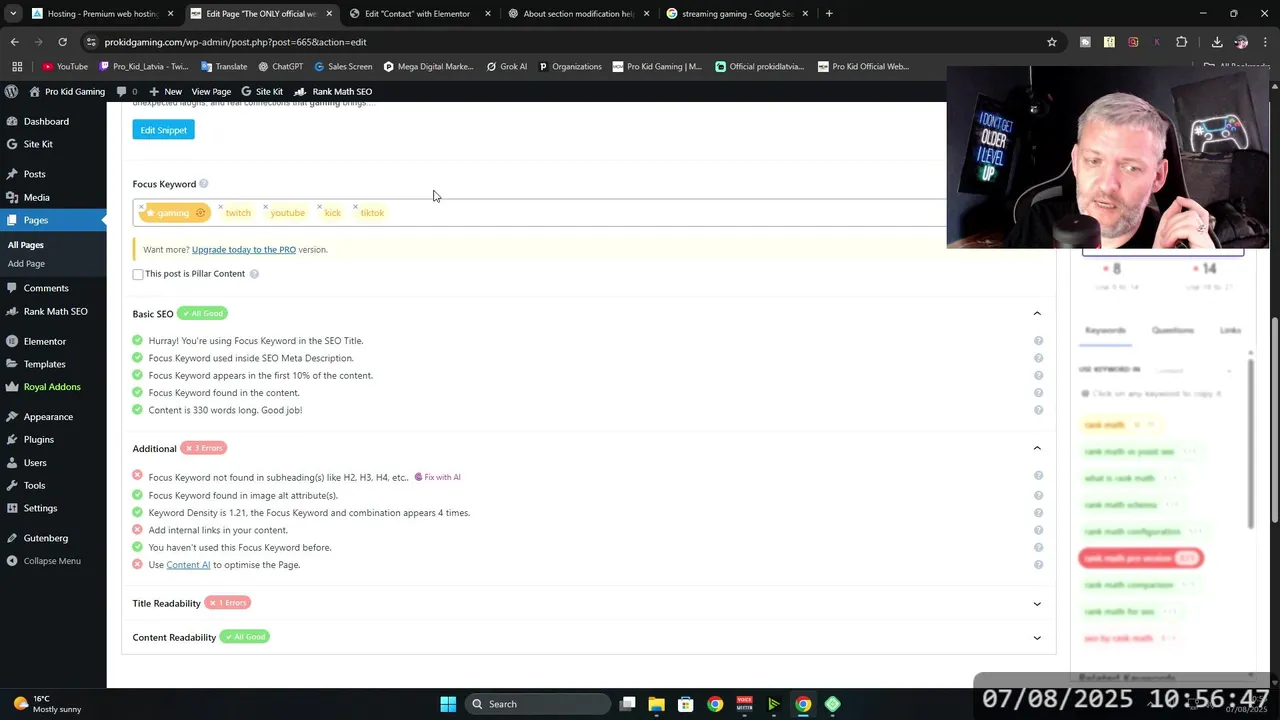The image size is (1280, 720).
Task: Open Site Kit from admin bar
Action: (x=262, y=91)
